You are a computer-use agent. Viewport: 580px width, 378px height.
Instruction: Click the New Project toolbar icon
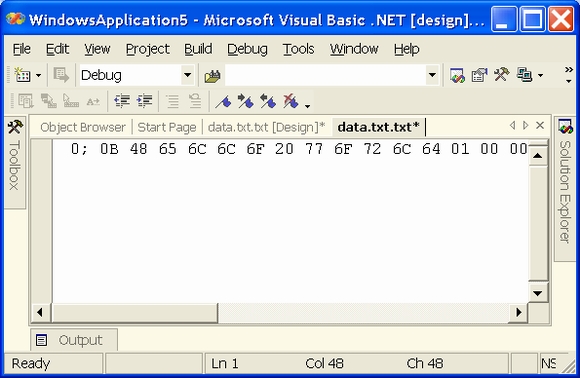pyautogui.click(x=22, y=75)
